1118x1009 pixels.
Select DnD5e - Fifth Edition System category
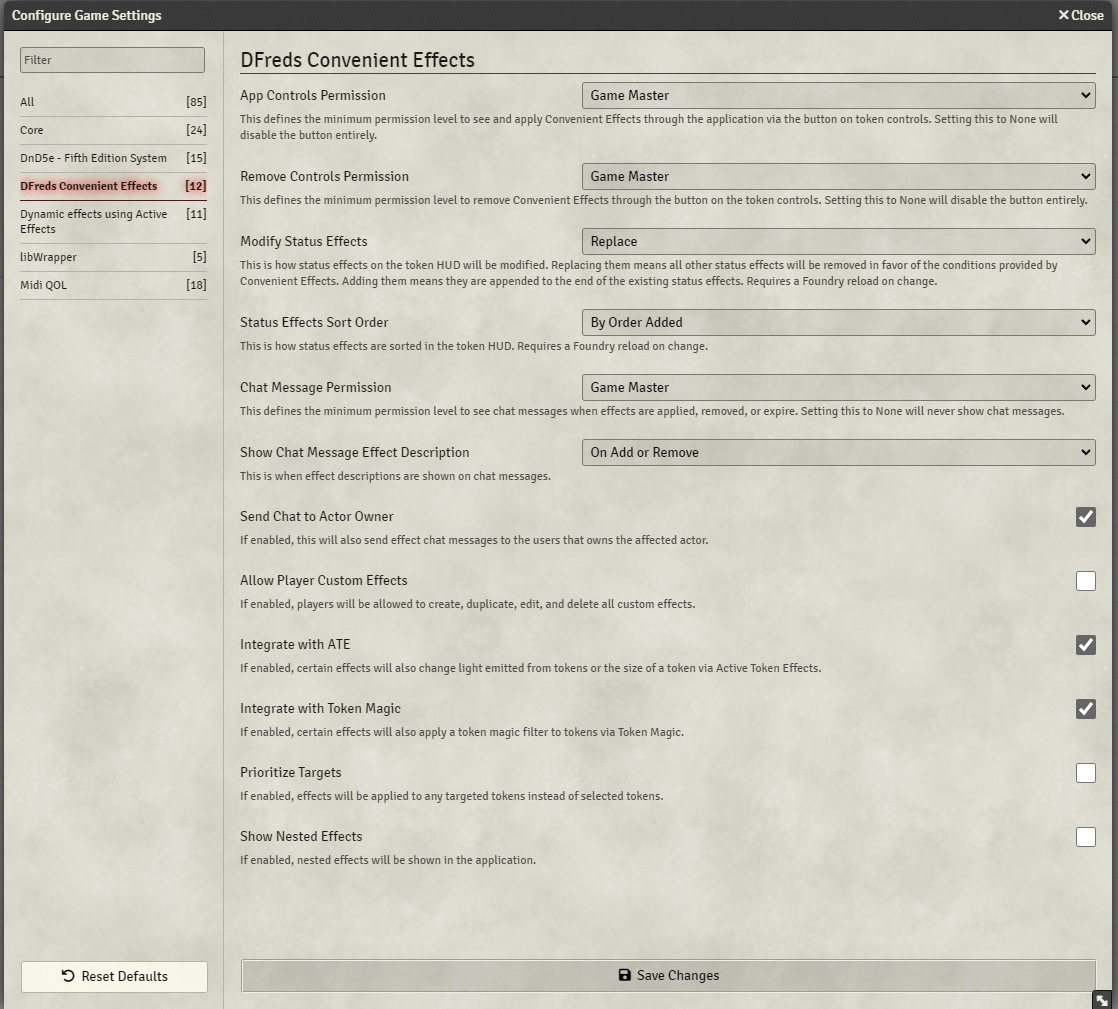[113, 158]
